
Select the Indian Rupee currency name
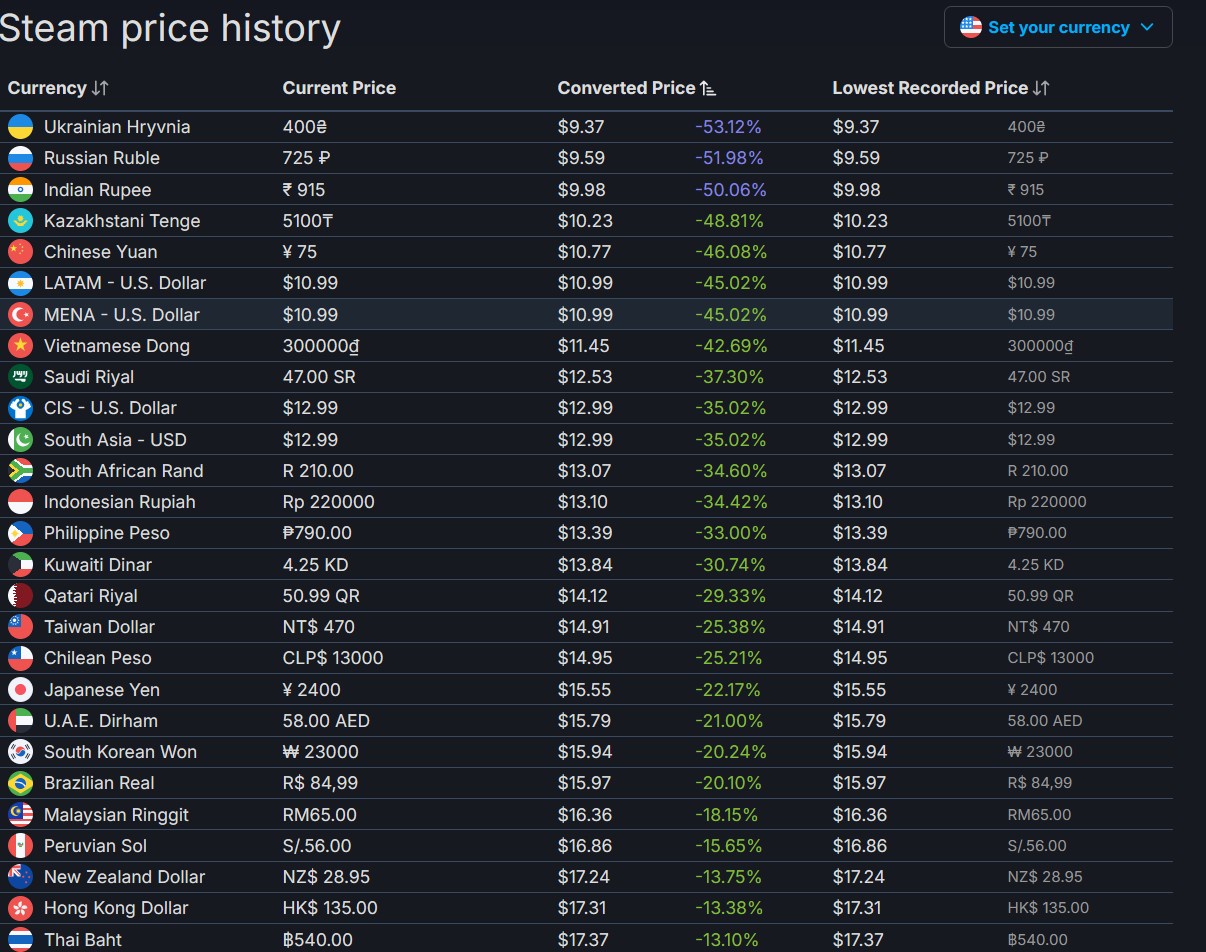click(98, 190)
